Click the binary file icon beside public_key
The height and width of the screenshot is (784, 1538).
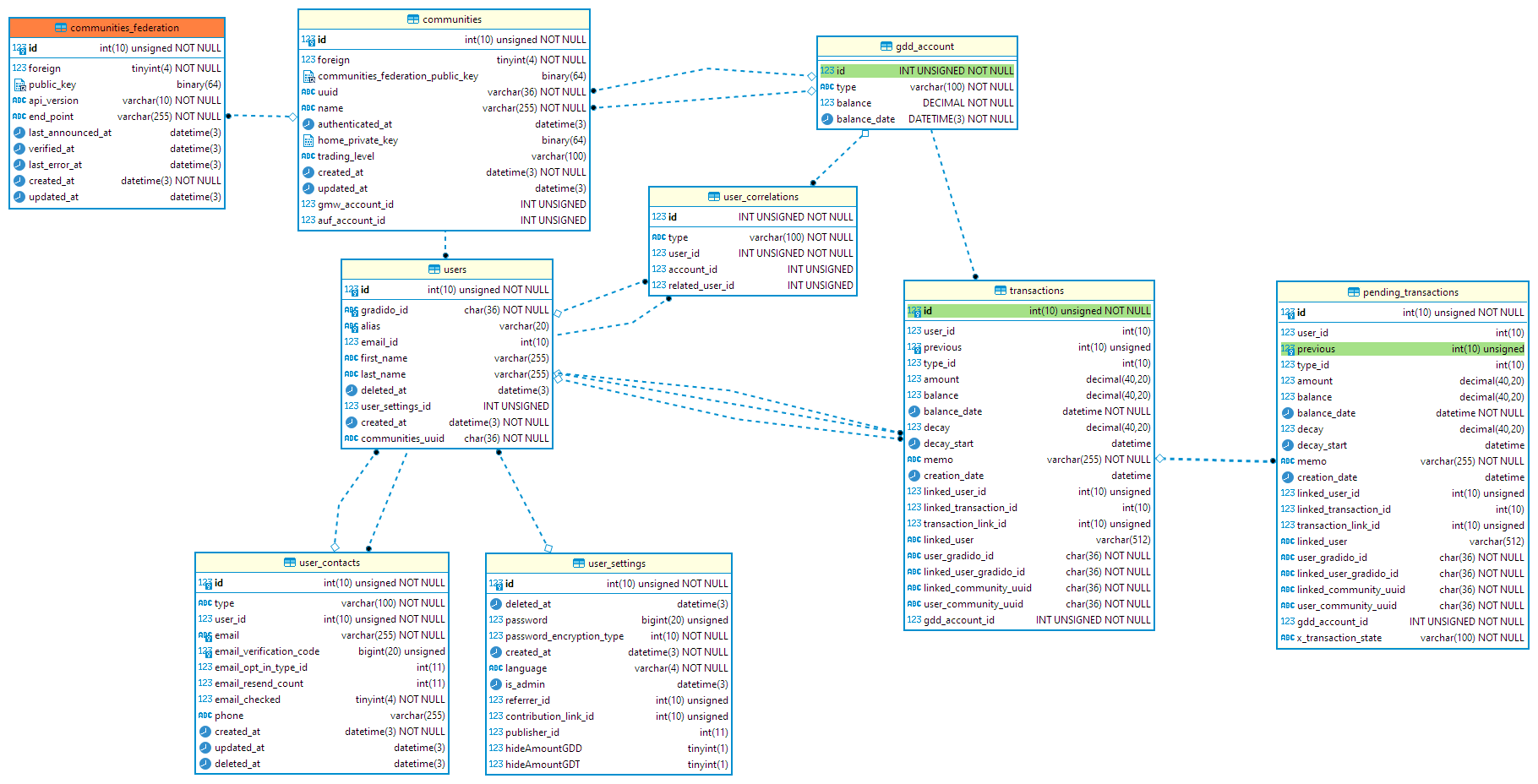pos(19,84)
